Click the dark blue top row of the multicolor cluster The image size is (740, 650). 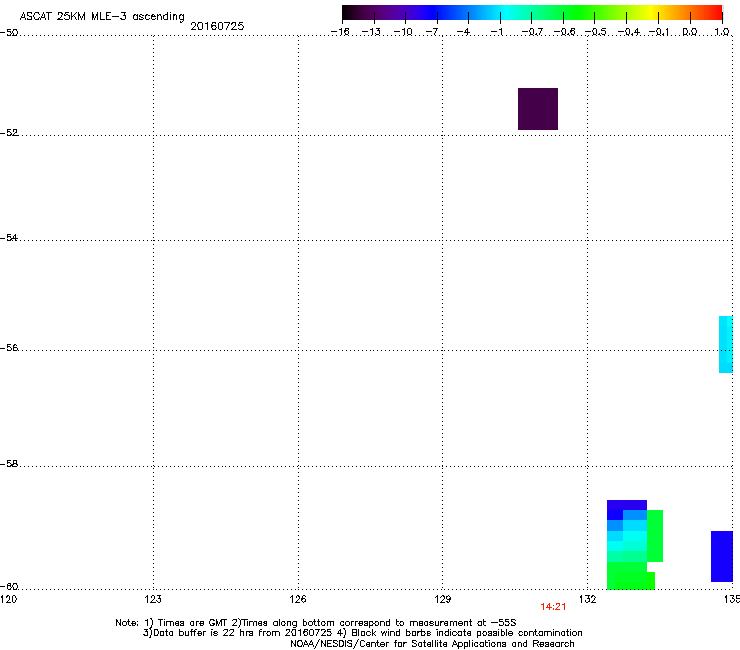coord(627,505)
